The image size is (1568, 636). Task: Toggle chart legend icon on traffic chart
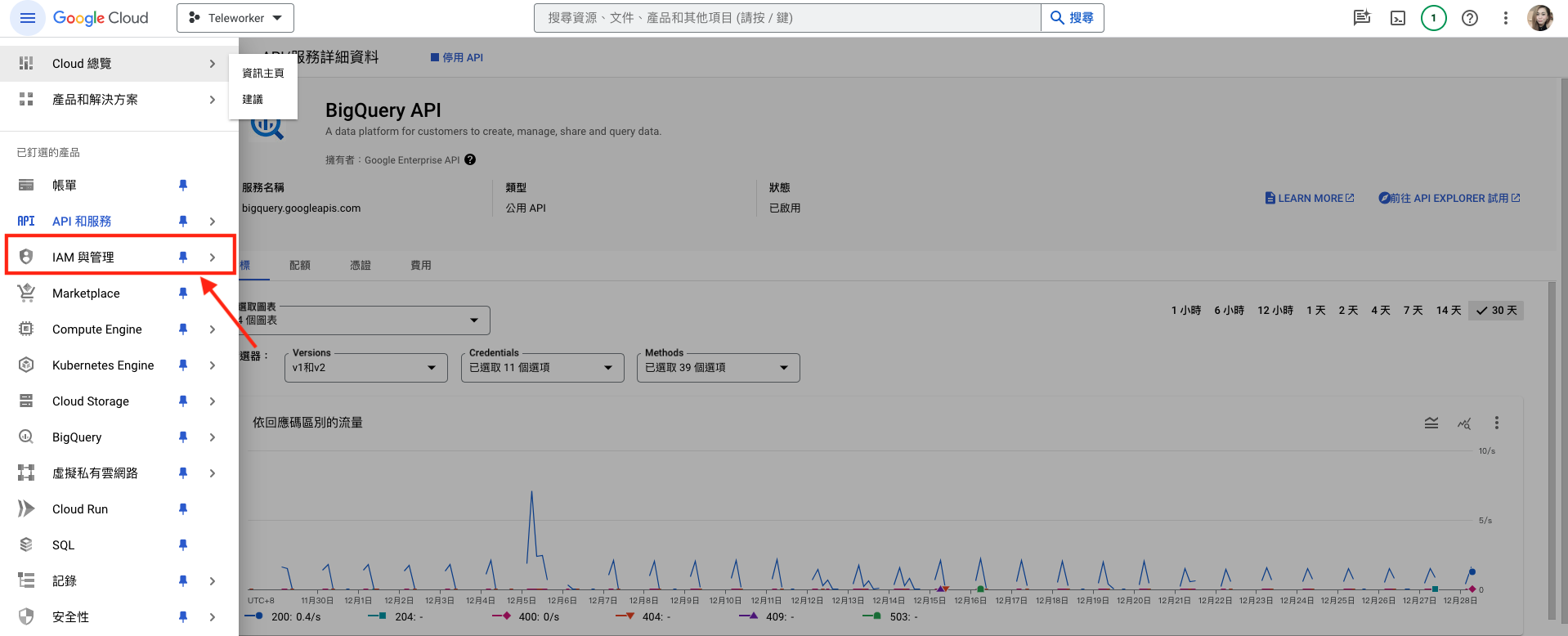coord(1431,423)
